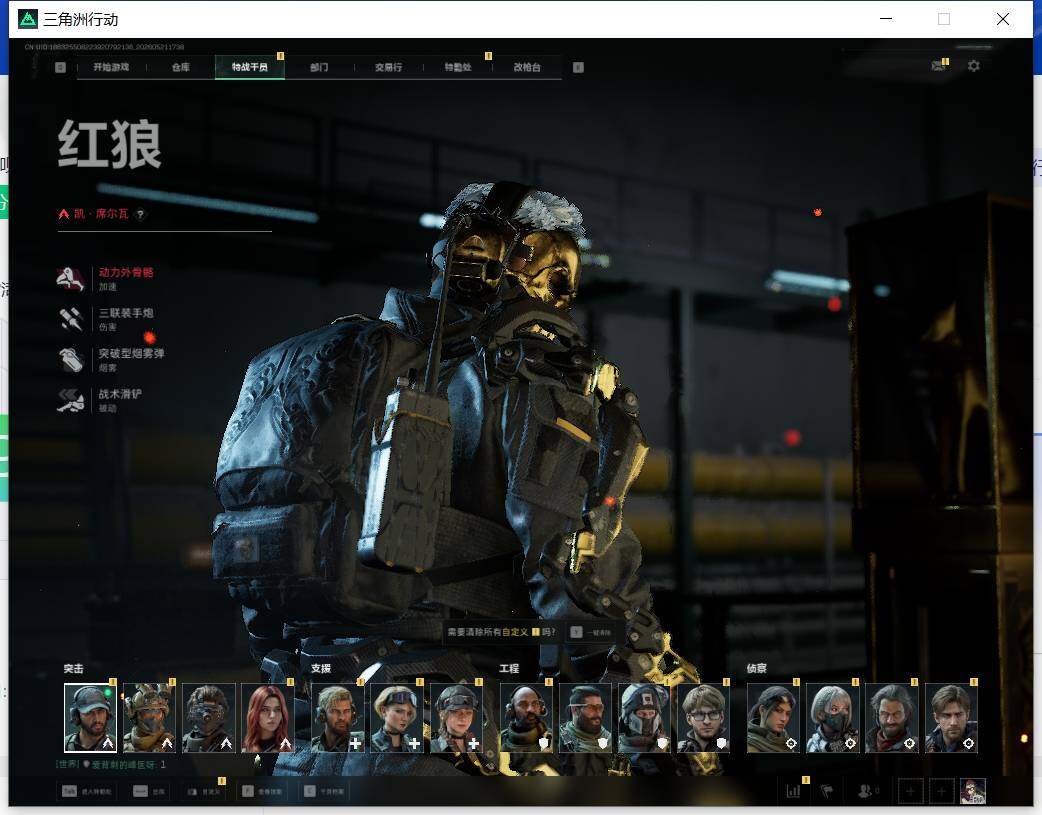Open the help icon beside 凯·席尔瓦
Image resolution: width=1042 pixels, height=815 pixels.
[140, 214]
